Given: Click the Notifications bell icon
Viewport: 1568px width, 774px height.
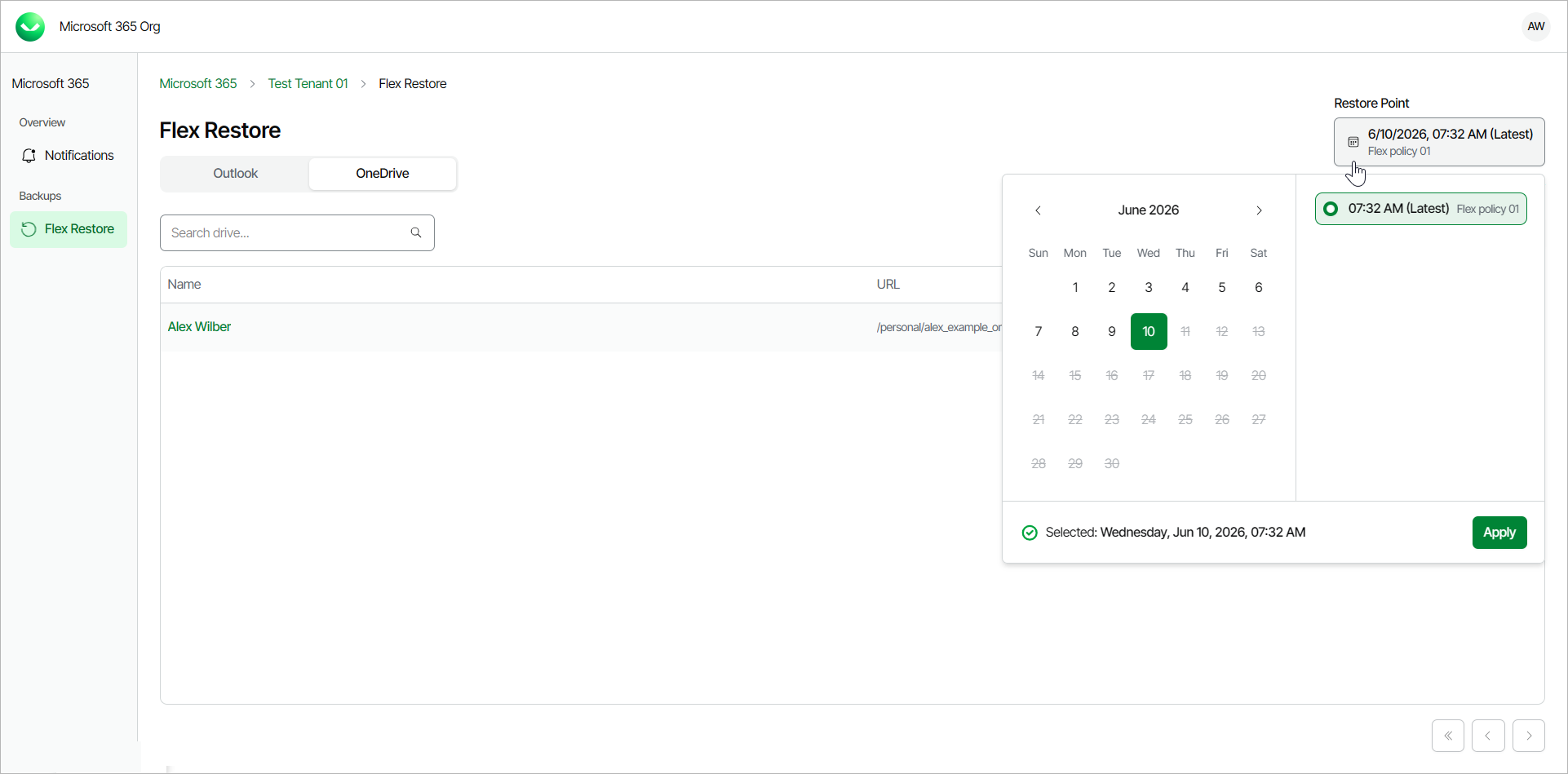Looking at the screenshot, I should pyautogui.click(x=29, y=156).
